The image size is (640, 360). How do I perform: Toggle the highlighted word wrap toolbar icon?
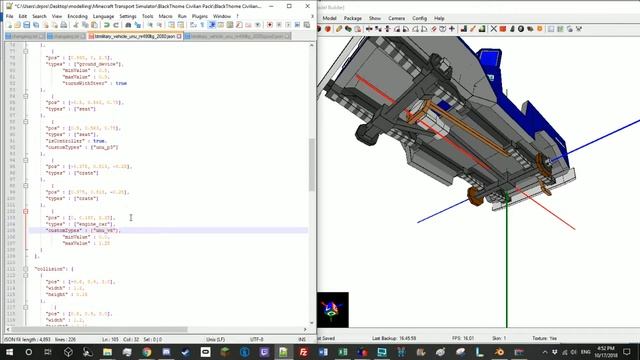coord(211,25)
